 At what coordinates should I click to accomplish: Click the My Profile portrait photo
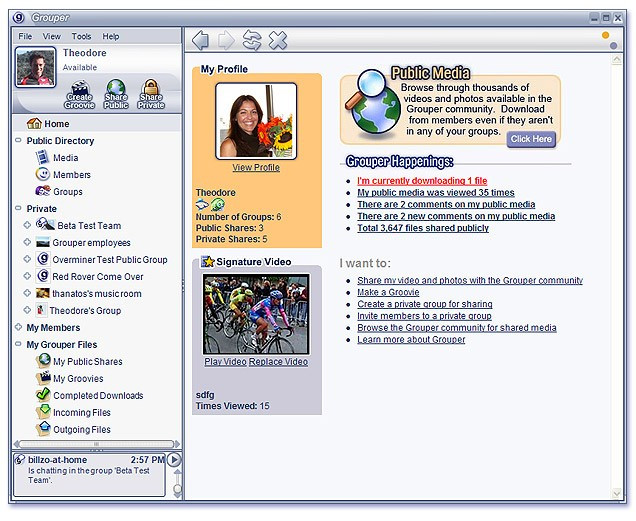[x=256, y=121]
